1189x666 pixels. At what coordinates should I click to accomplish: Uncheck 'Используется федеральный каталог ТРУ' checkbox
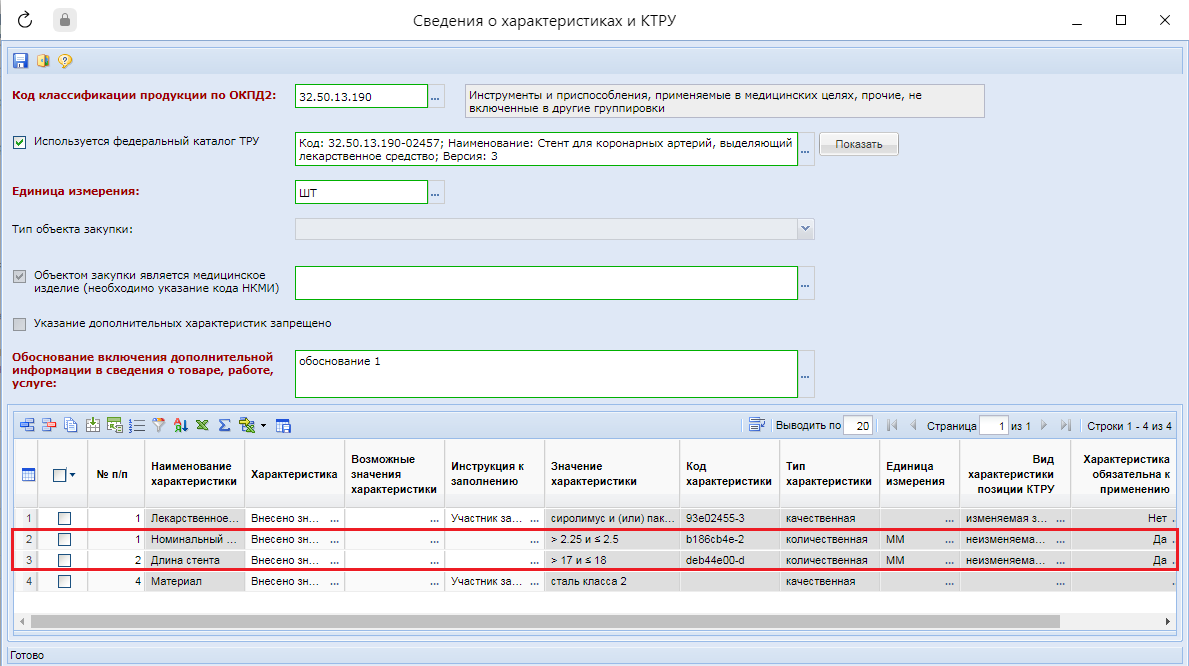coord(20,142)
